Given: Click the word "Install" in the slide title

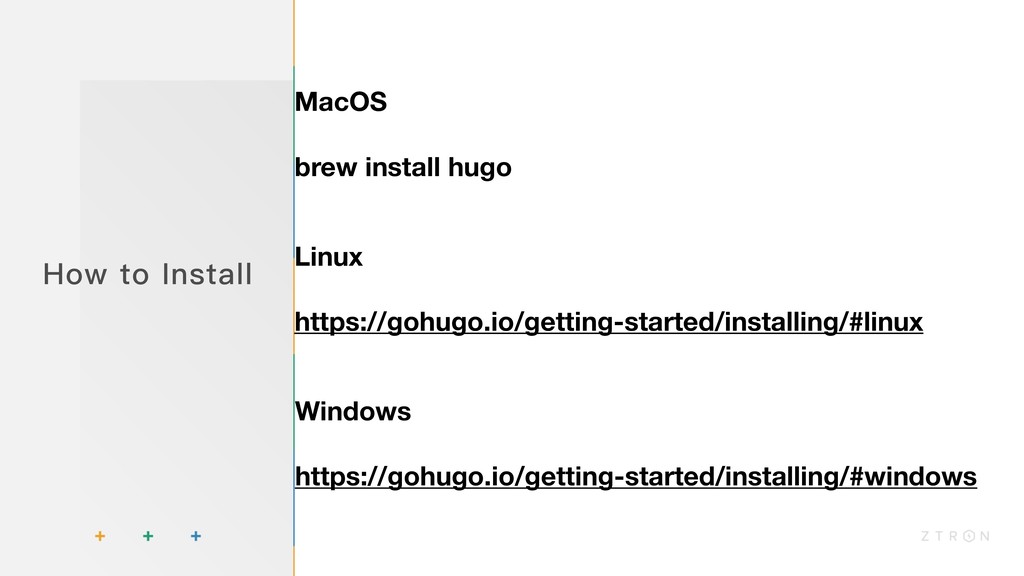Looking at the screenshot, I should coord(207,273).
